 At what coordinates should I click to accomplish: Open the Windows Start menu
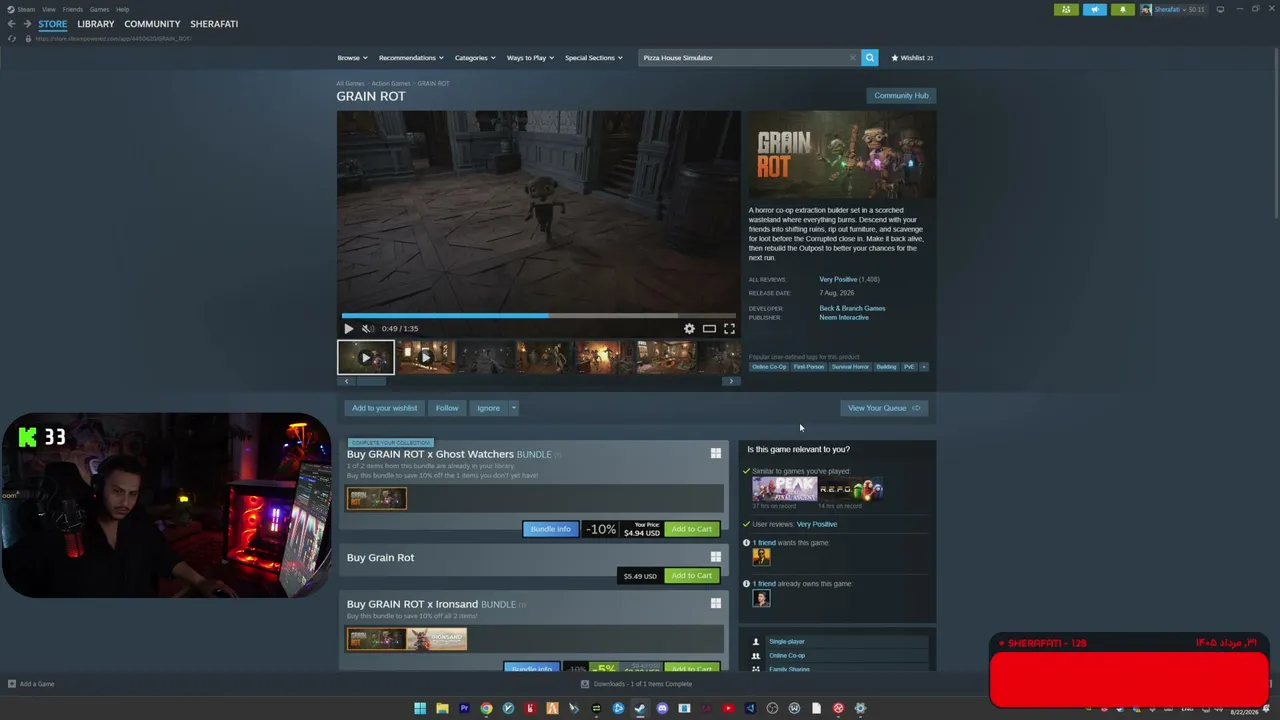(x=420, y=709)
